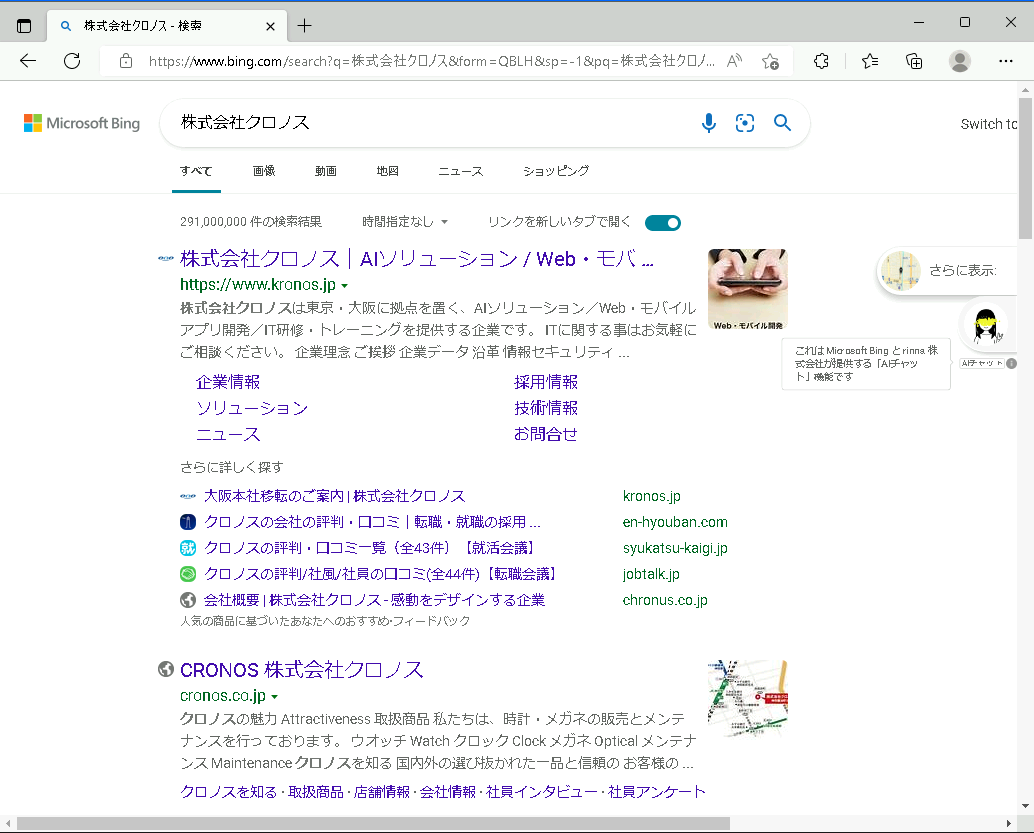Click the browser address bar URL
This screenshot has height=833, width=1034.
point(431,61)
